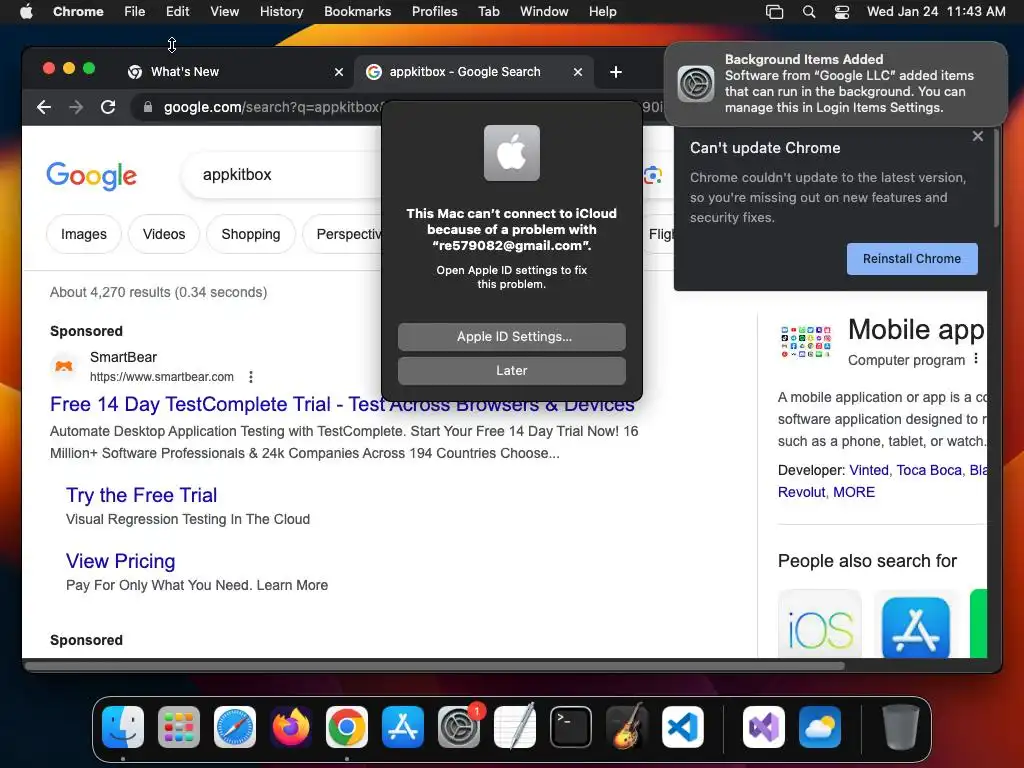Click Later in the iCloud dialog
Screen dimensions: 1024x768
(512, 370)
